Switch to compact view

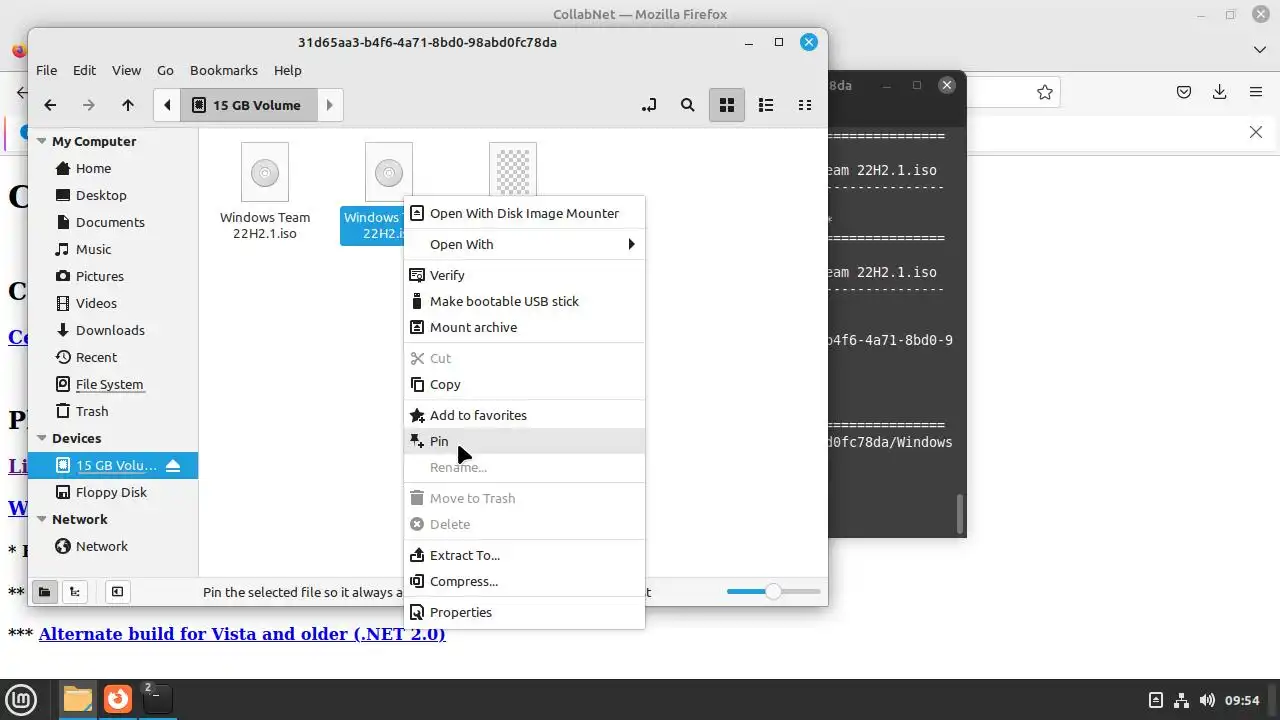click(x=805, y=105)
